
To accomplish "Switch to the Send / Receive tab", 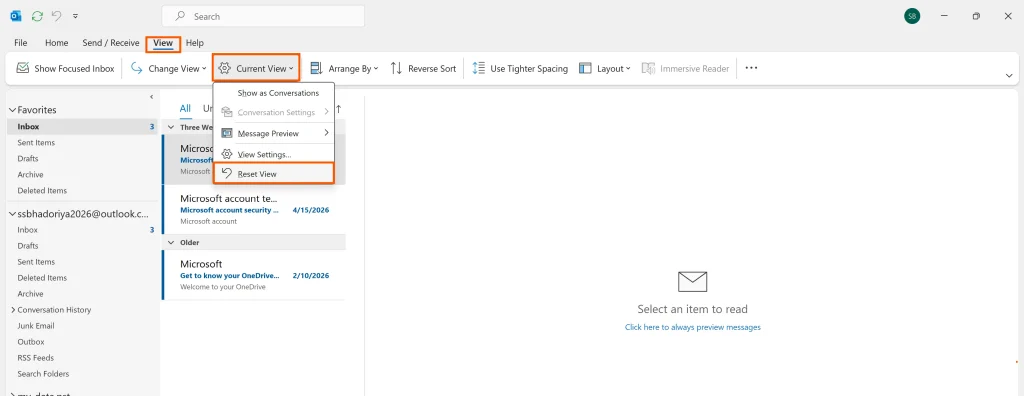I will tap(110, 42).
